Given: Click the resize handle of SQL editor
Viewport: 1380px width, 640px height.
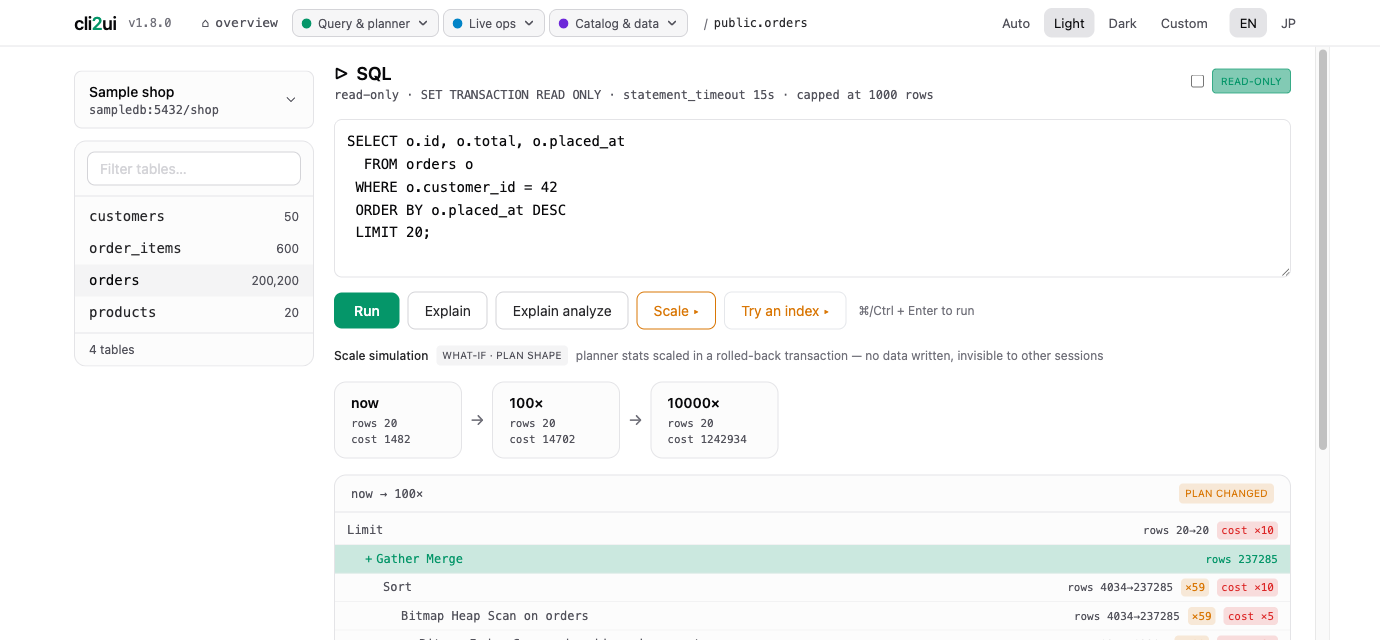Looking at the screenshot, I should [x=1285, y=271].
